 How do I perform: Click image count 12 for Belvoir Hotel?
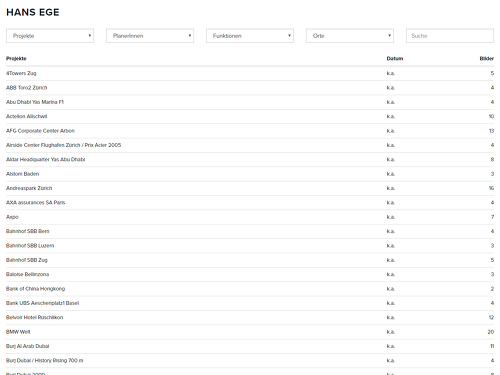491,317
